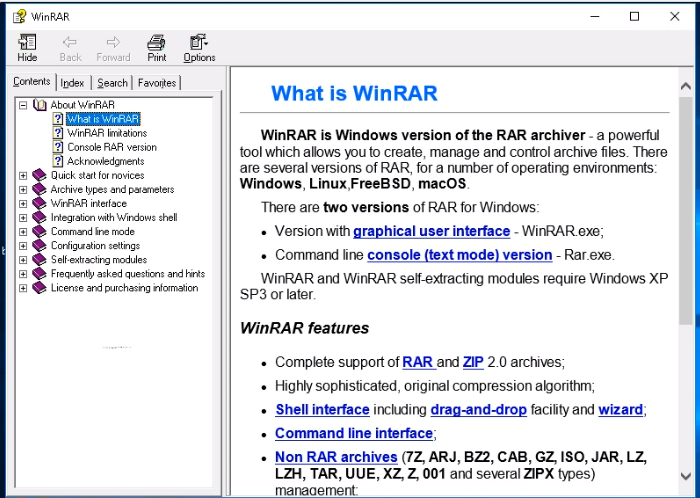
Task: Open the Non RAR archives link
Action: tap(336, 457)
